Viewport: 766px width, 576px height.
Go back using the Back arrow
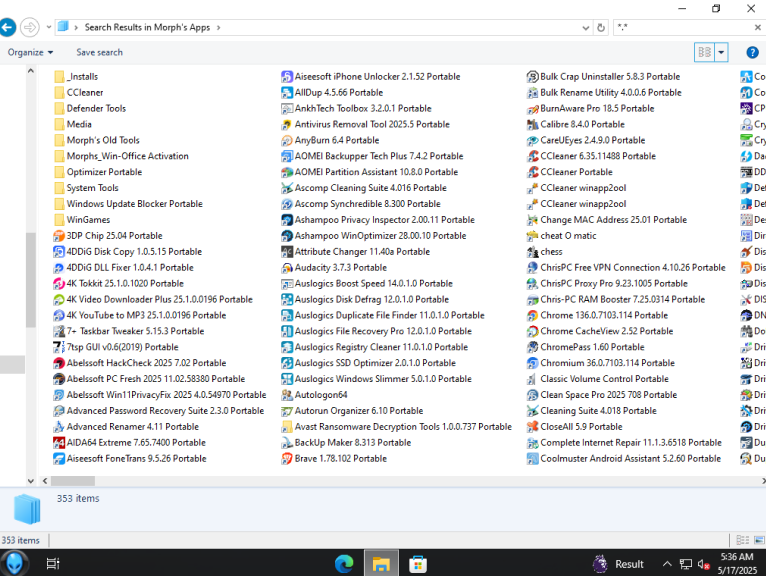pyautogui.click(x=7, y=27)
